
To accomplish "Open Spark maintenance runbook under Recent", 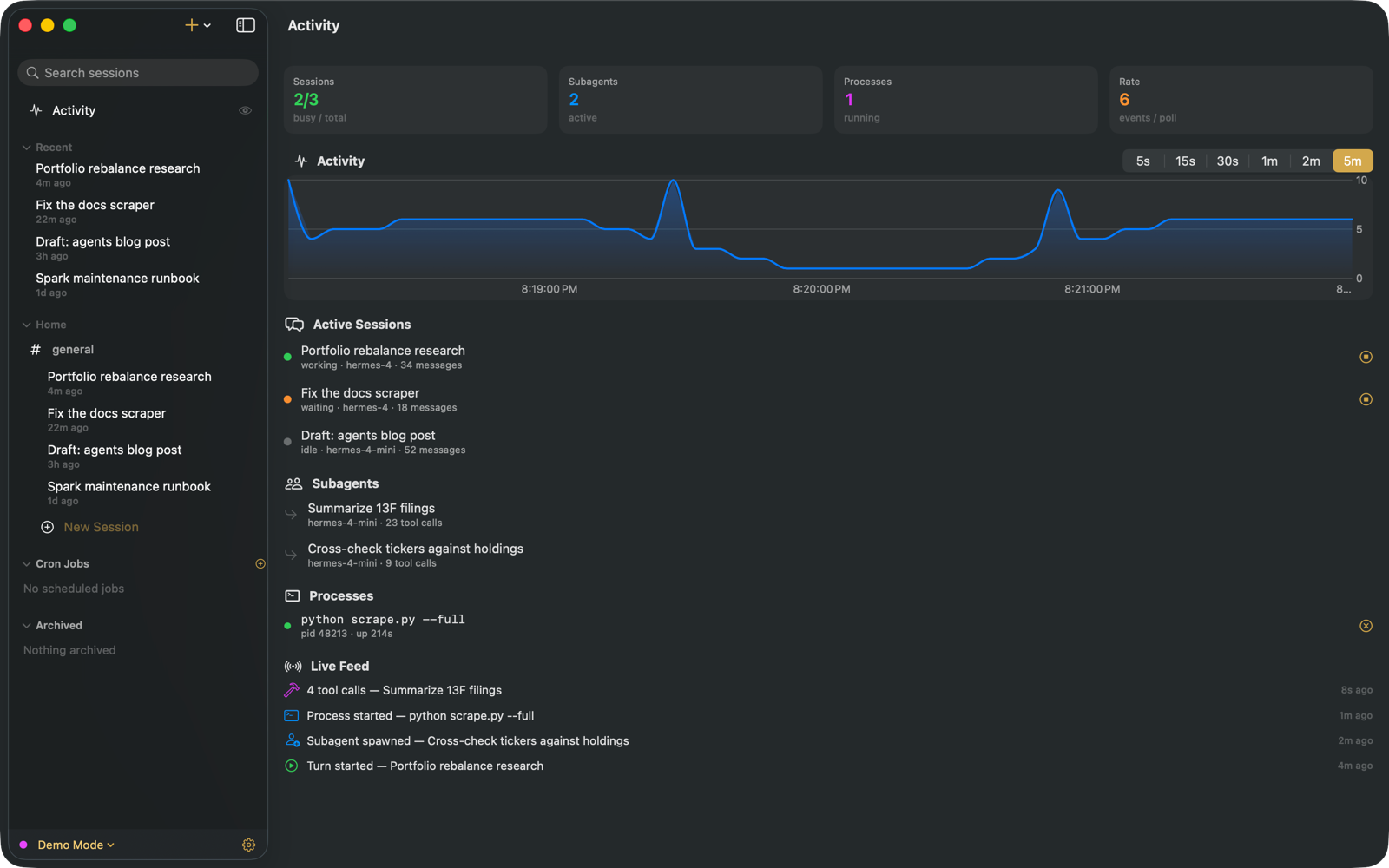I will [x=117, y=285].
